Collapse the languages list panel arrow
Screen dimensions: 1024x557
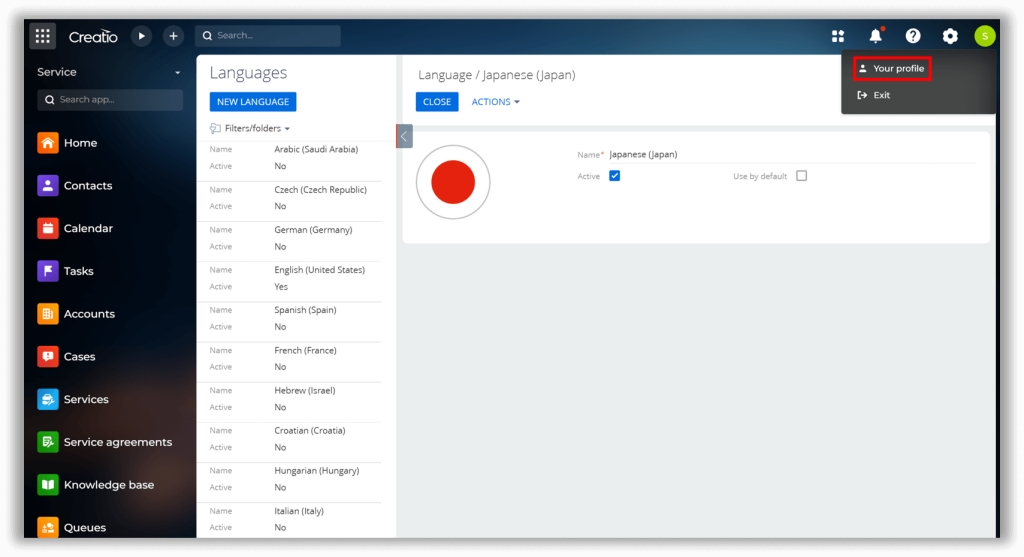click(404, 136)
